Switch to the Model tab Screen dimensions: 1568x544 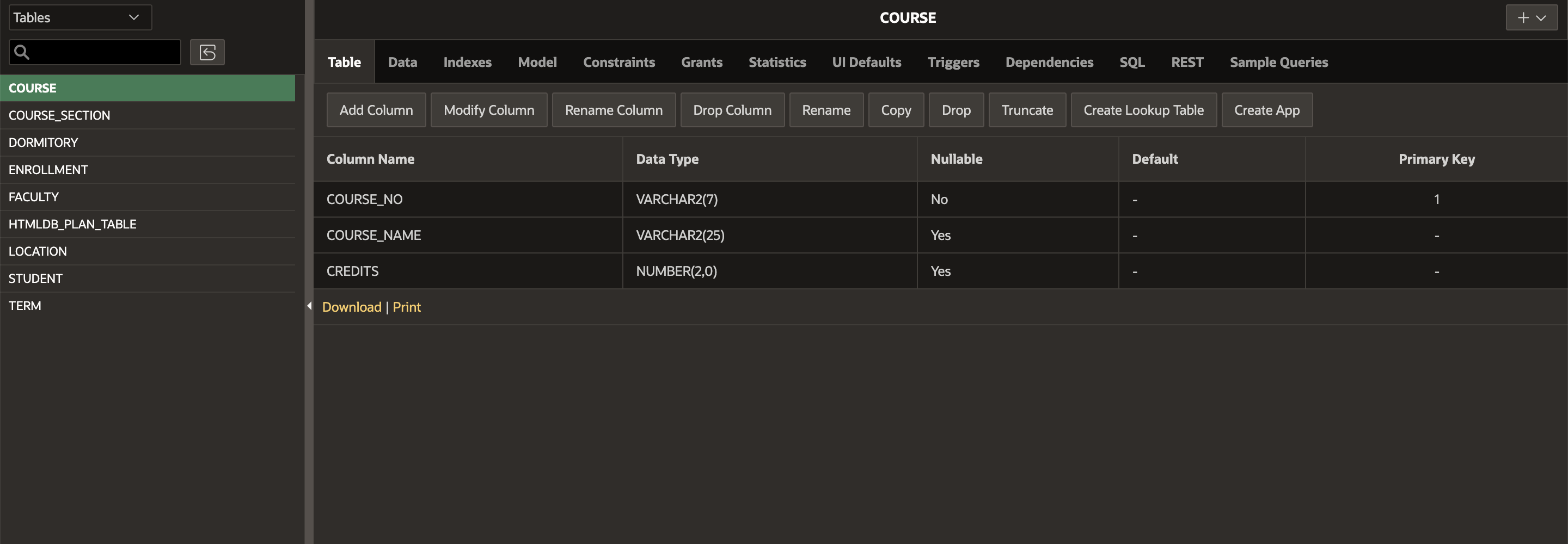(x=537, y=62)
